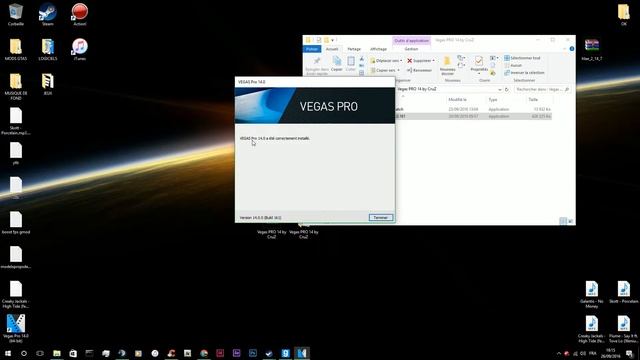This screenshot has width=640, height=360.
Task: Click the clock and date in taskbar
Action: 611,353
